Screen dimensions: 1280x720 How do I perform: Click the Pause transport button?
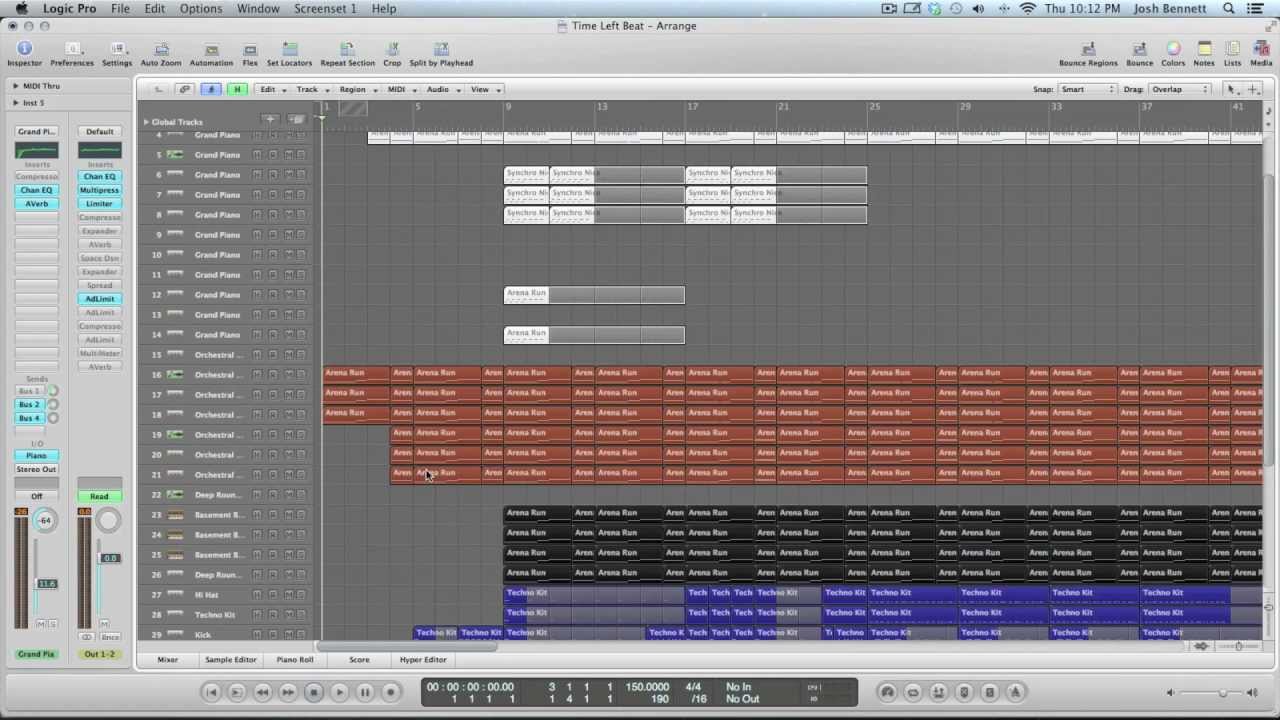click(365, 692)
